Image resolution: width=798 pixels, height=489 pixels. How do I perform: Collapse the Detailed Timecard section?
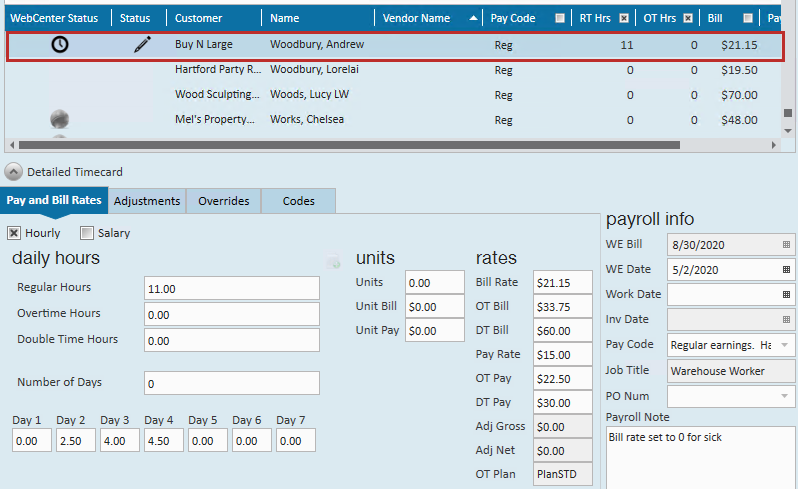[14, 171]
